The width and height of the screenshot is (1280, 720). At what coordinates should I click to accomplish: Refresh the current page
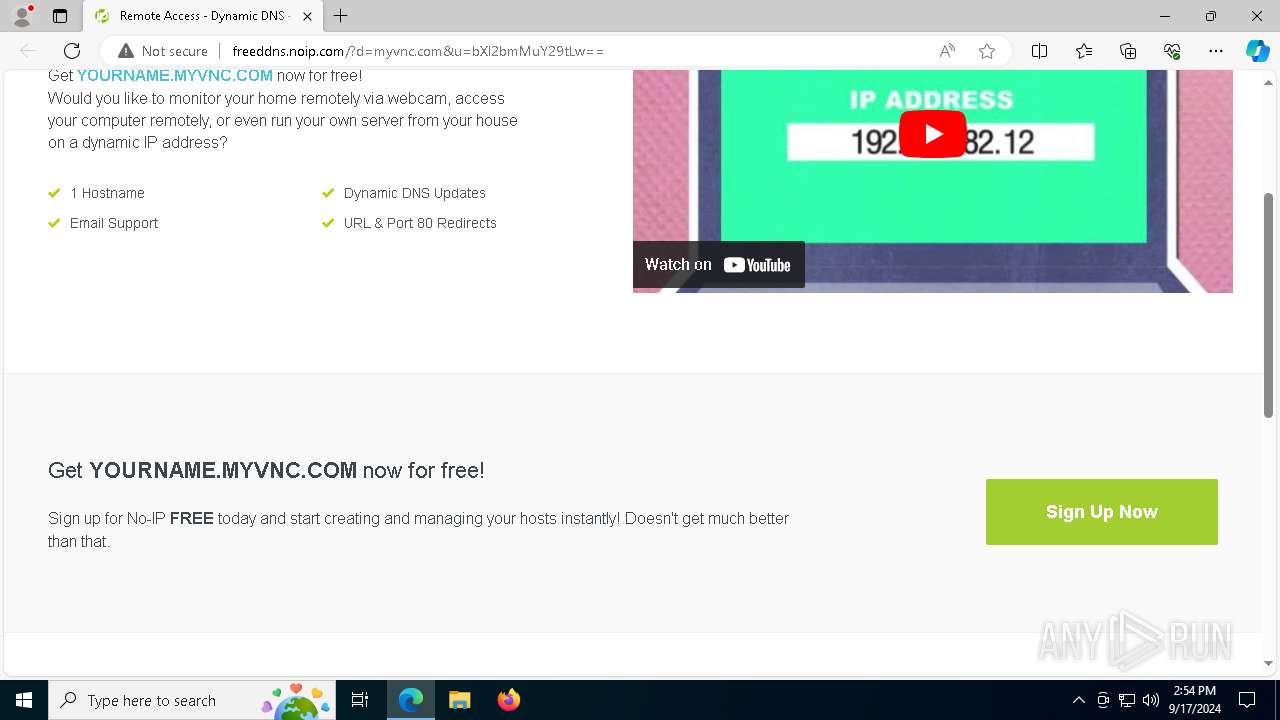click(x=72, y=51)
